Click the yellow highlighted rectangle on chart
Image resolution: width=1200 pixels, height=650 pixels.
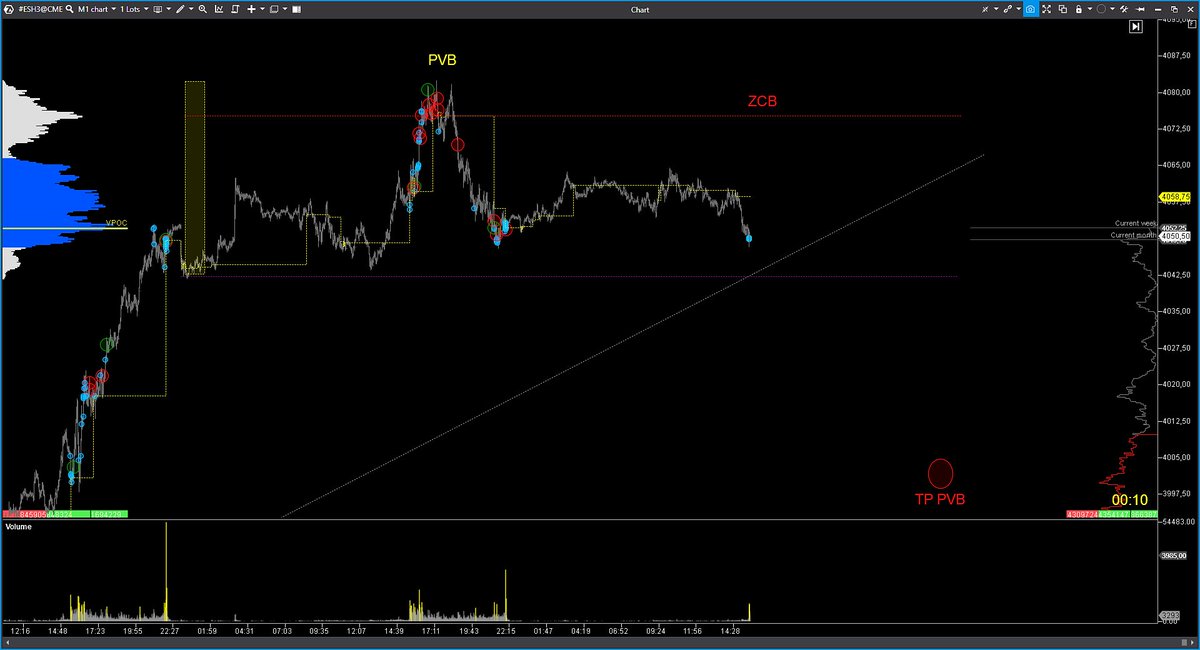[195, 177]
